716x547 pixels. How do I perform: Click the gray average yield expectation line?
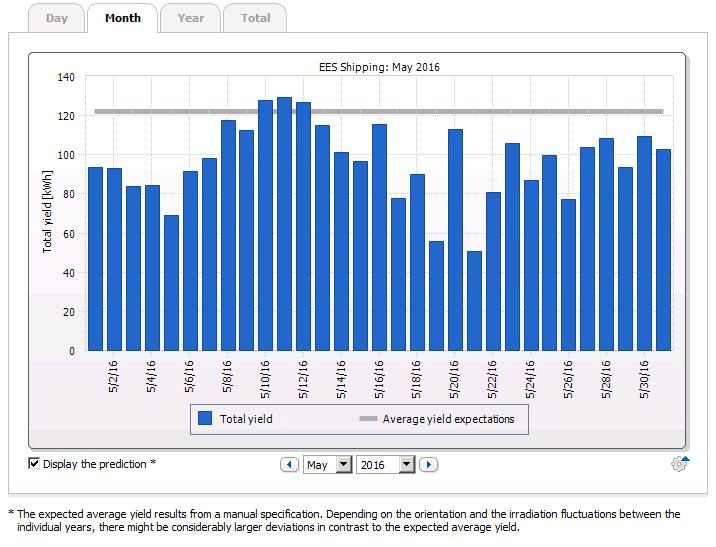click(379, 111)
